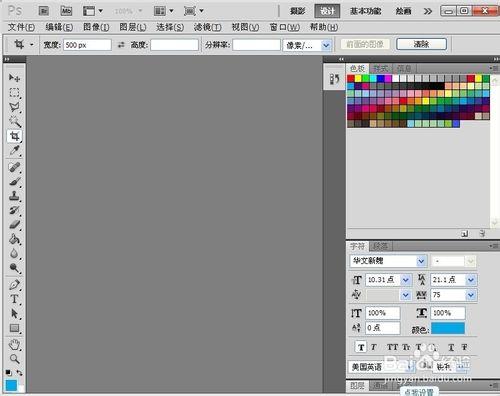Click the blue text color swatch
Viewport: 500px width, 396px height.
coord(448,328)
